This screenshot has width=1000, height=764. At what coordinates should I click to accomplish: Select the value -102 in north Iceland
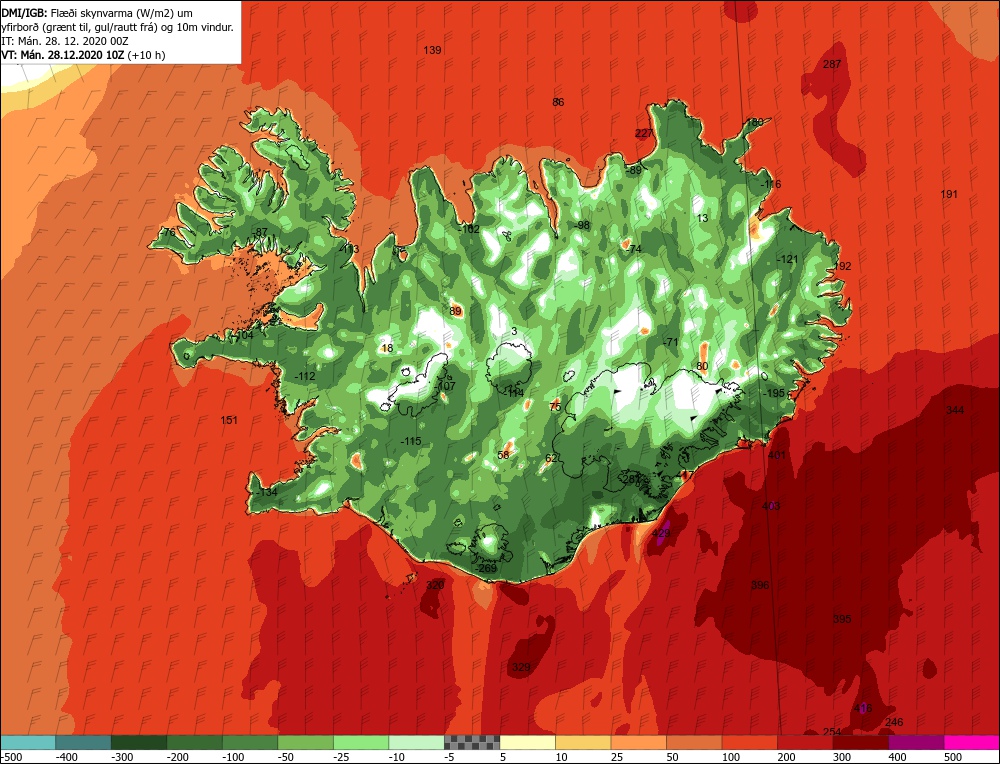[x=468, y=229]
